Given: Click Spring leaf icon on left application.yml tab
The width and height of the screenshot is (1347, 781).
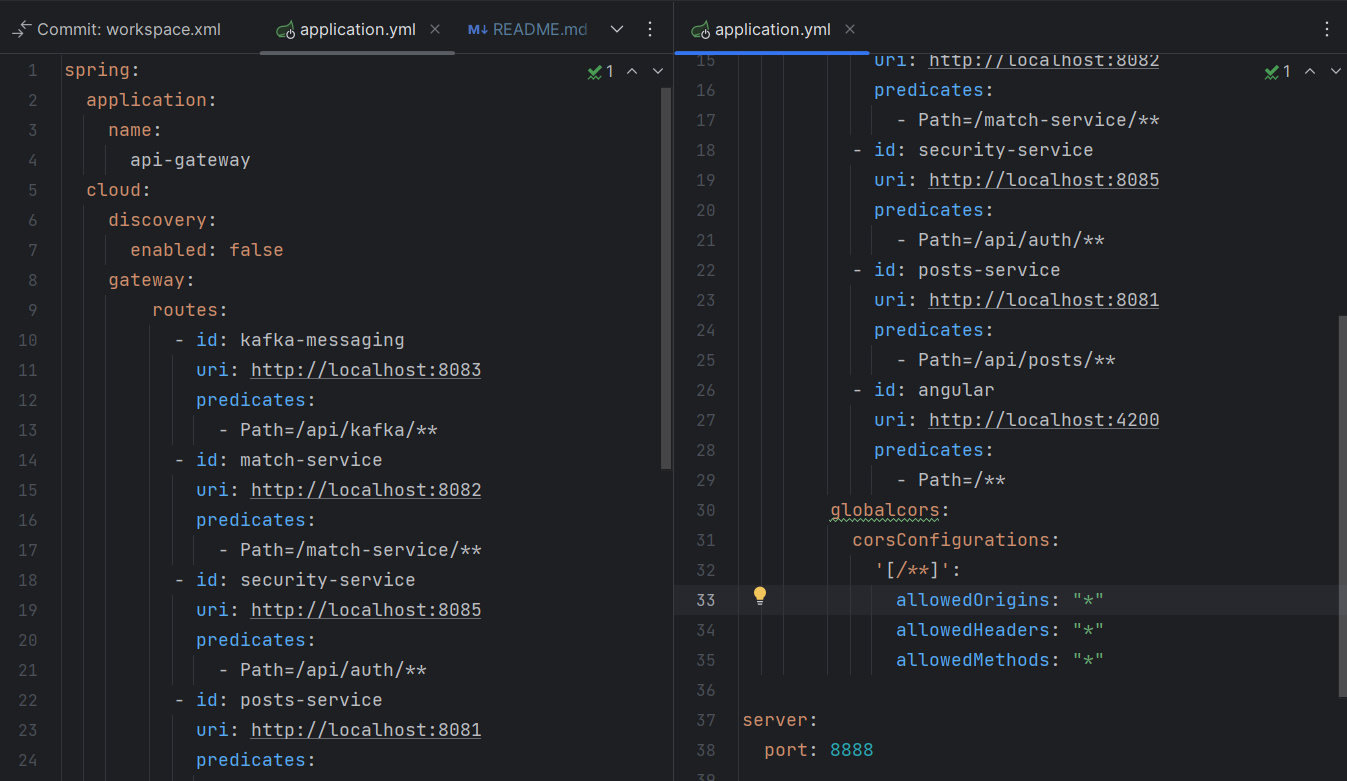Looking at the screenshot, I should (x=286, y=30).
